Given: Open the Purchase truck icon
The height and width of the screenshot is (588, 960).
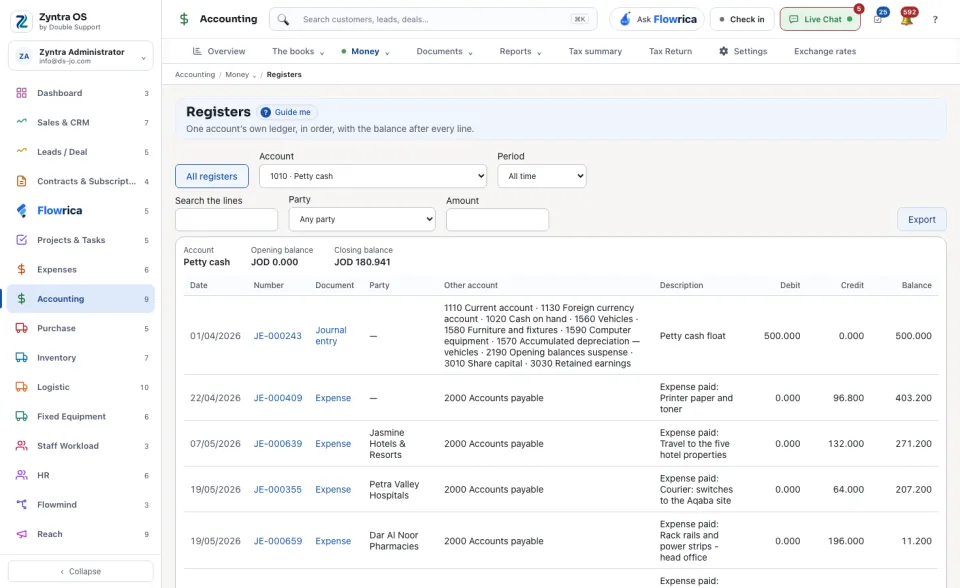Looking at the screenshot, I should [x=21, y=328].
